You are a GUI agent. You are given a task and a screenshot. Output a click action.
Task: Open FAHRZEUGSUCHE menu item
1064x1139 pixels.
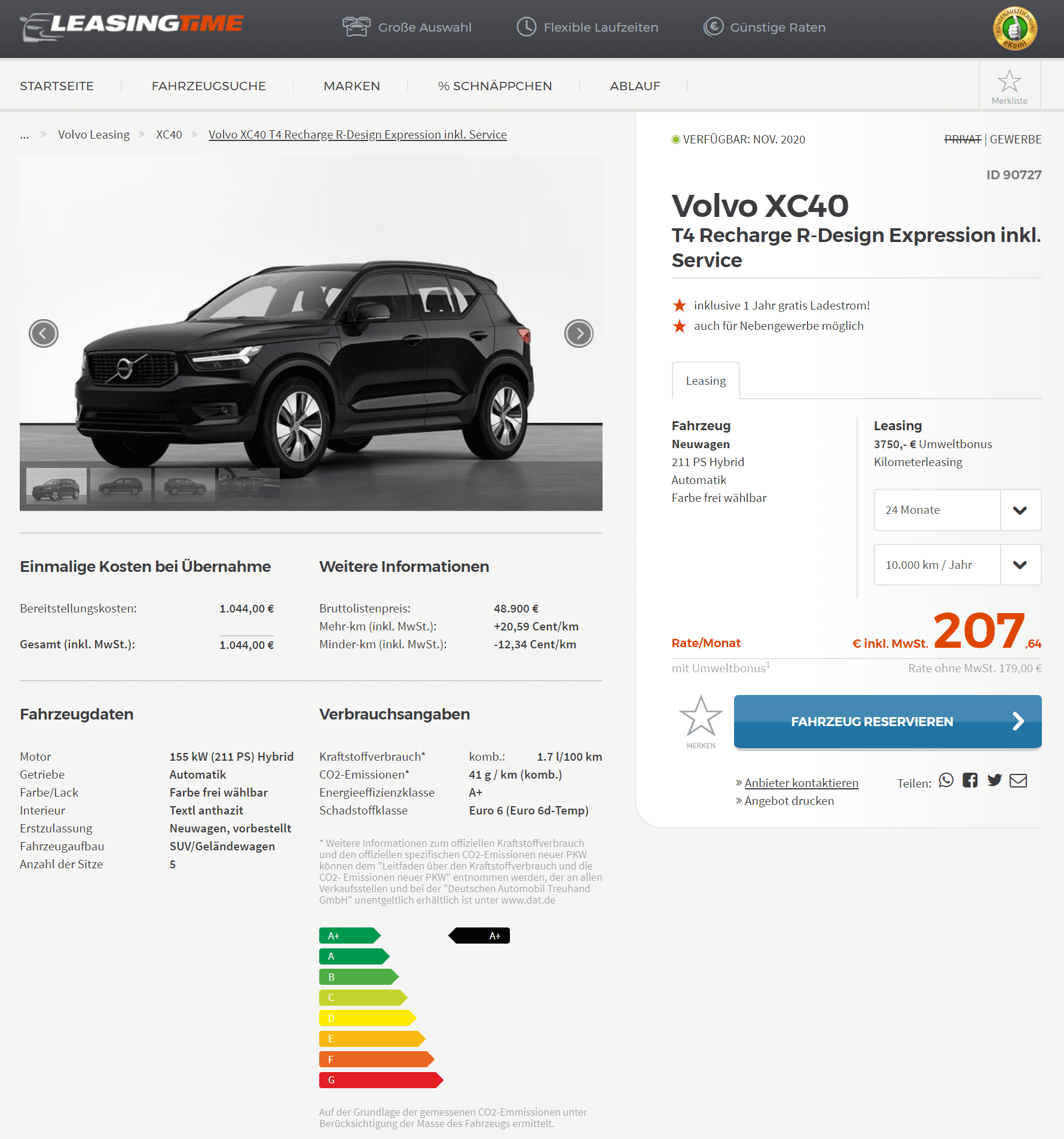209,86
